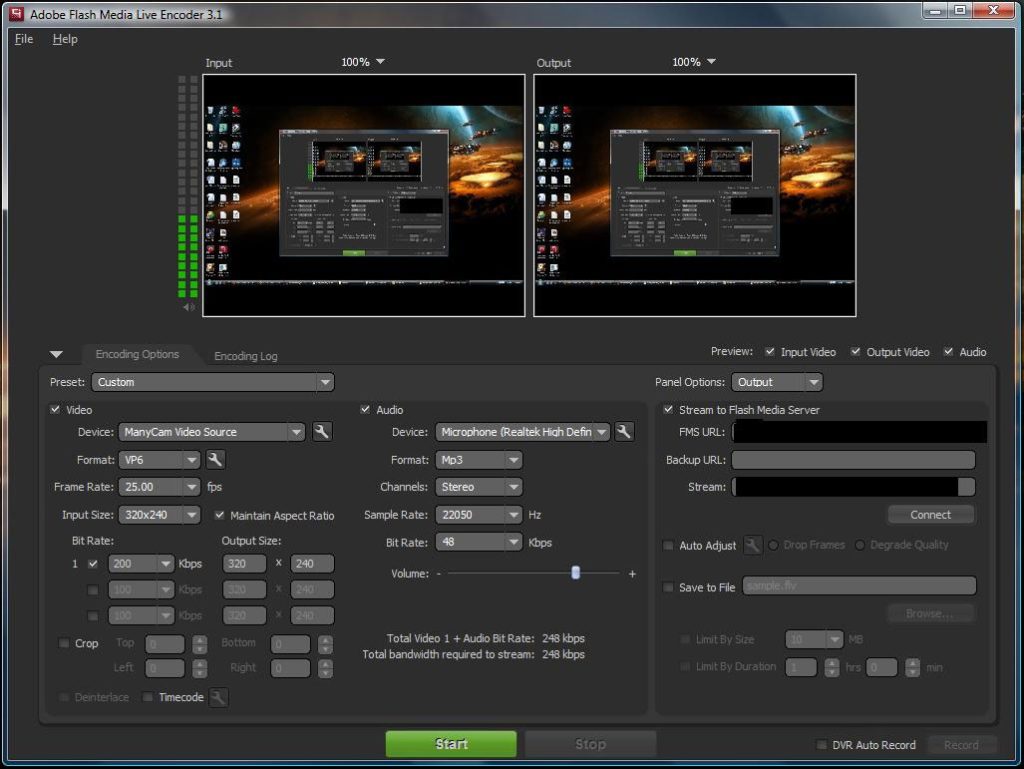Open Sample Rate 22050 dropdown
1024x769 pixels.
pyautogui.click(x=479, y=515)
